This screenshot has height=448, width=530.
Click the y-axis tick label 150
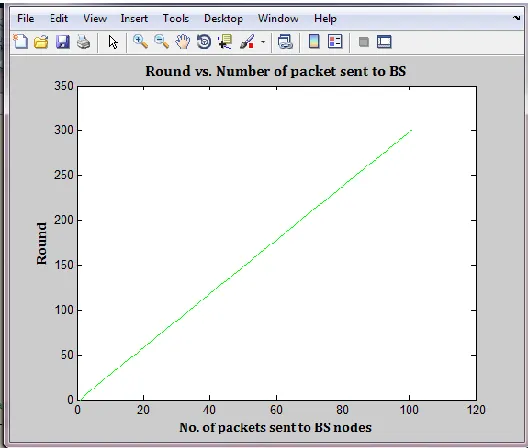tap(64, 265)
